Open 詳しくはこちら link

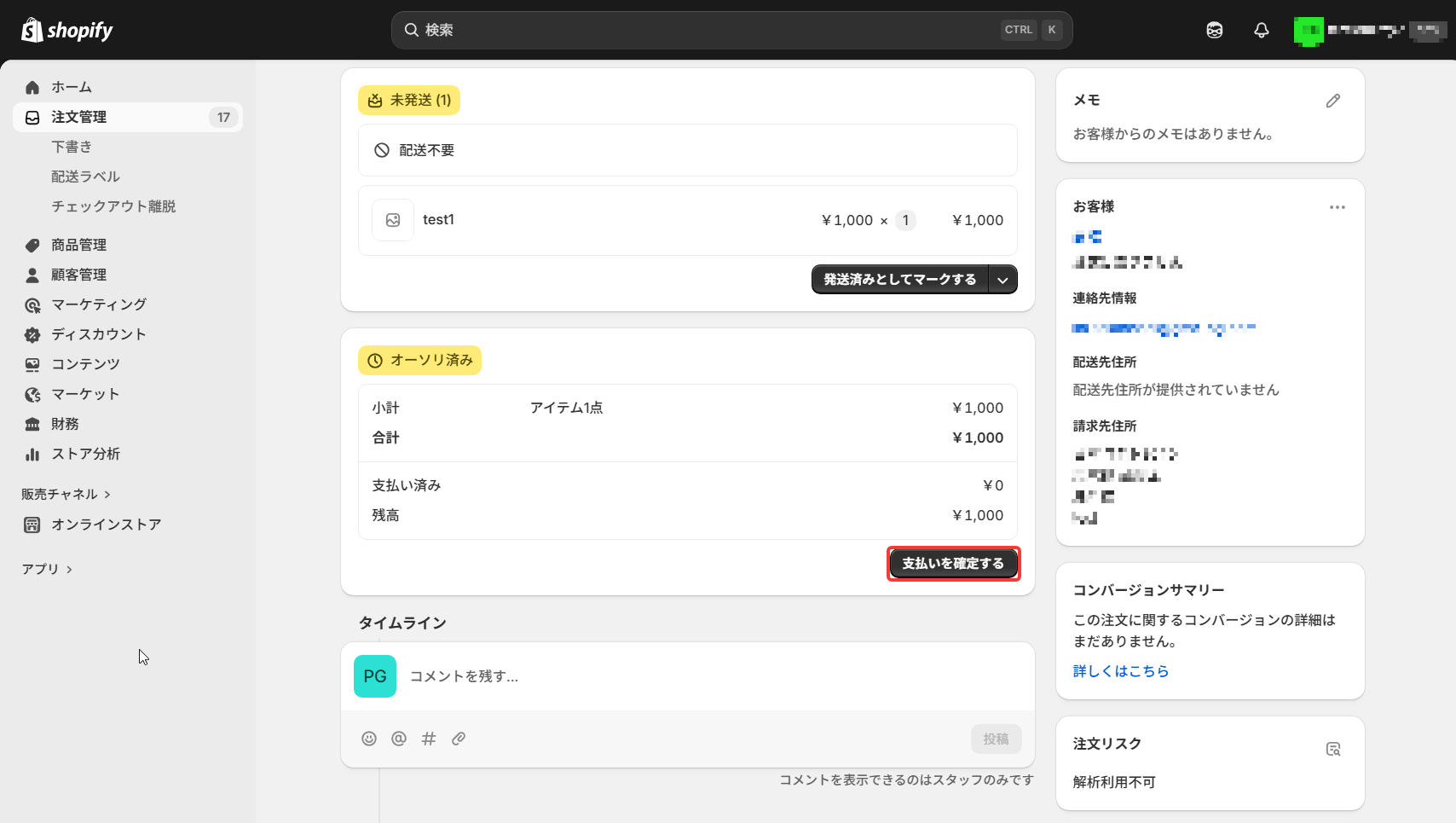pos(1121,671)
